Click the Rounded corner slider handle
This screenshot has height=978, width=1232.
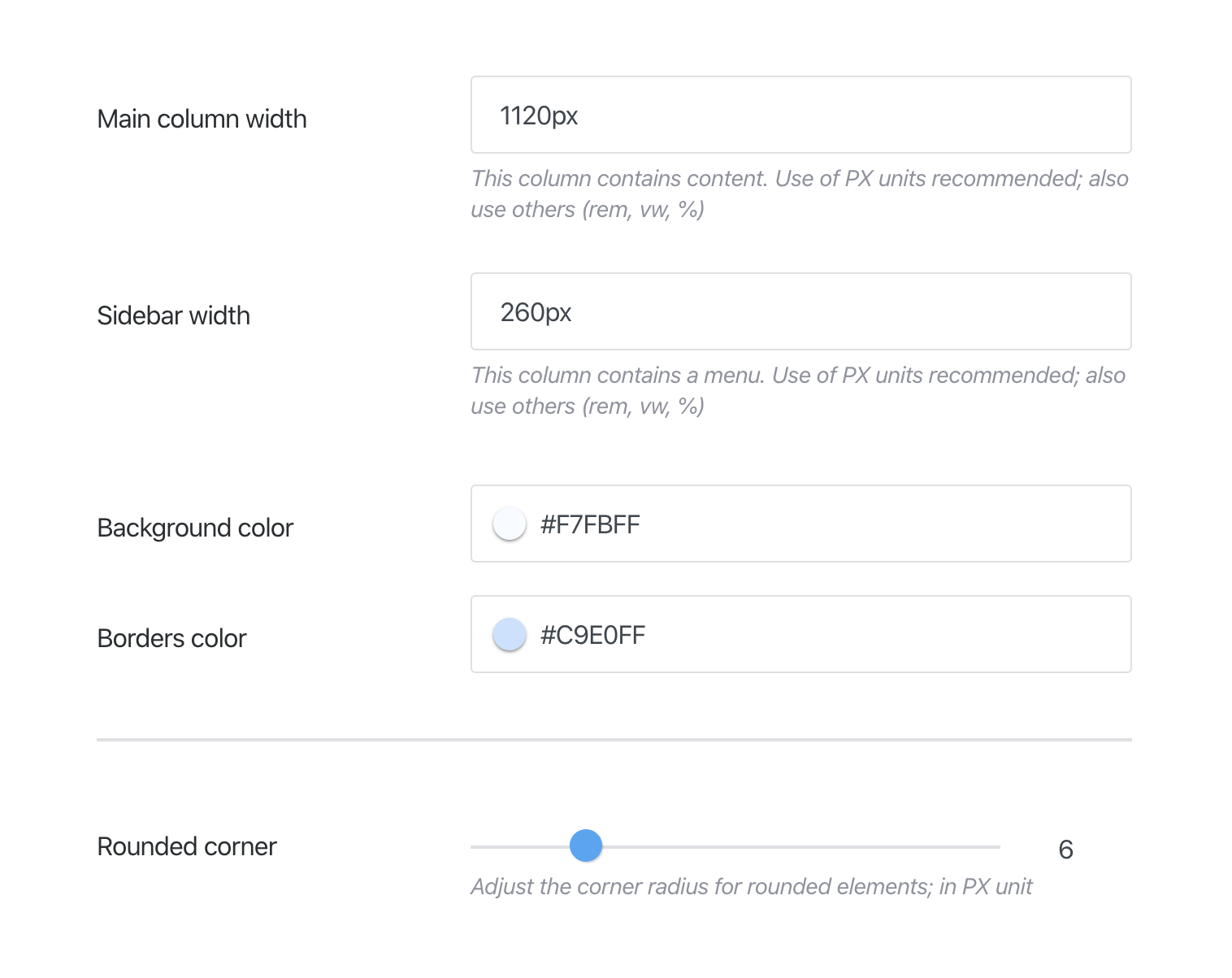pyautogui.click(x=585, y=845)
